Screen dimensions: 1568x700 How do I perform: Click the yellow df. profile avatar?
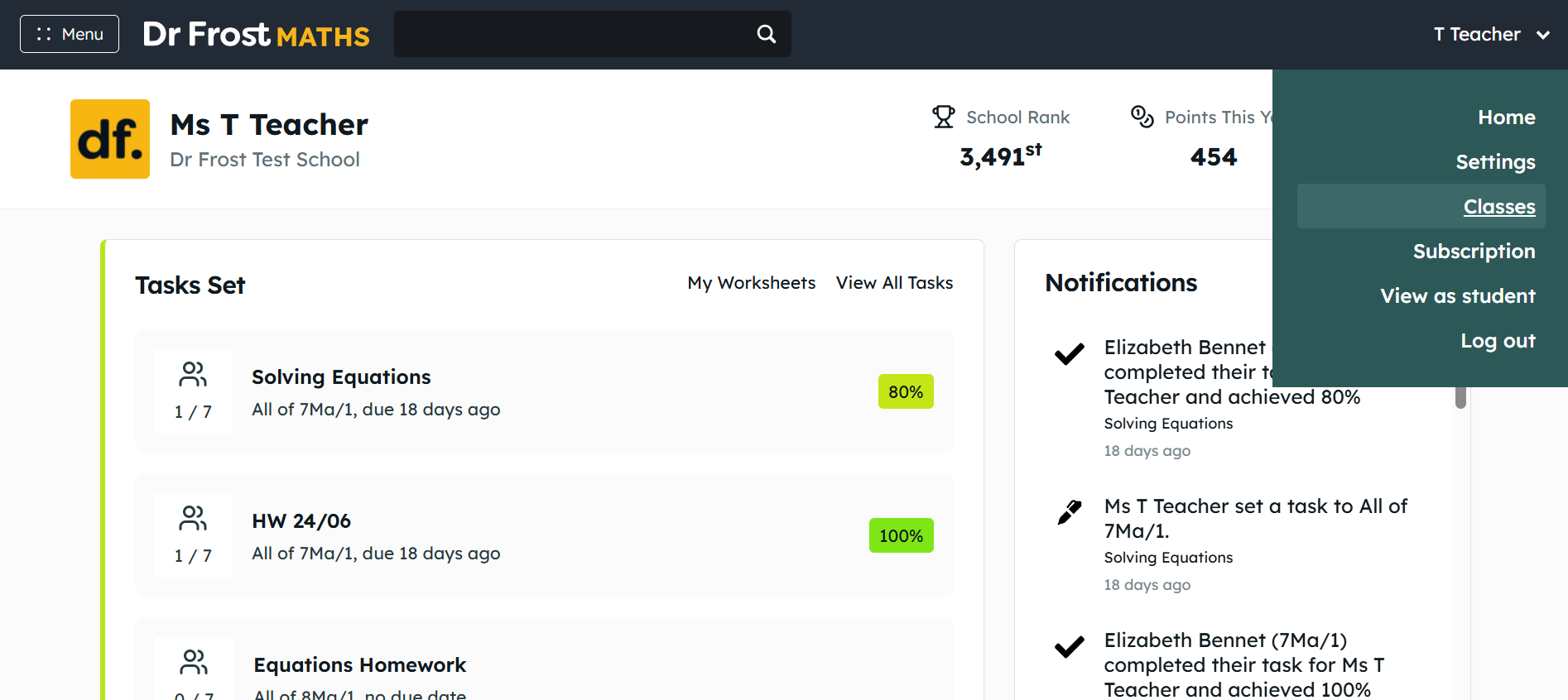click(x=110, y=139)
